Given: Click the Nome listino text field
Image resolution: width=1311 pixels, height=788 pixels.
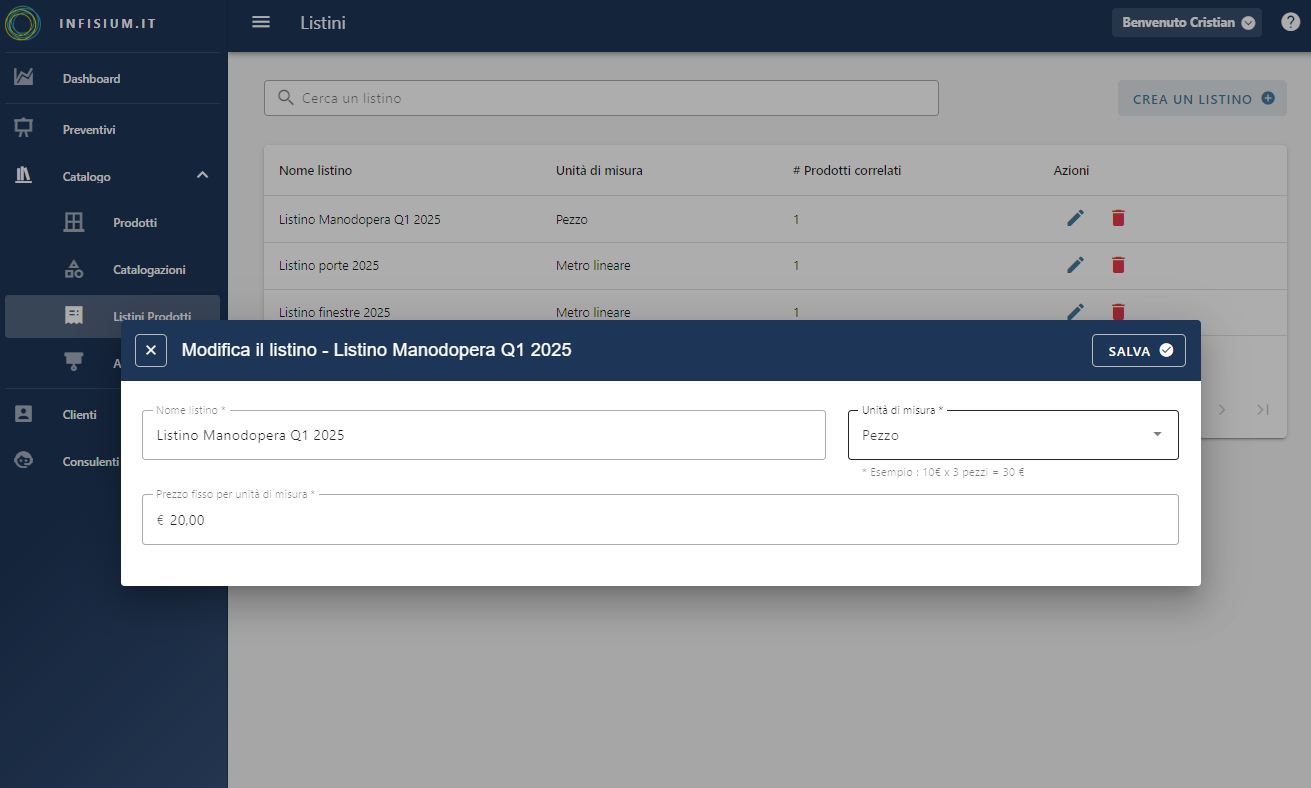Looking at the screenshot, I should 483,436.
